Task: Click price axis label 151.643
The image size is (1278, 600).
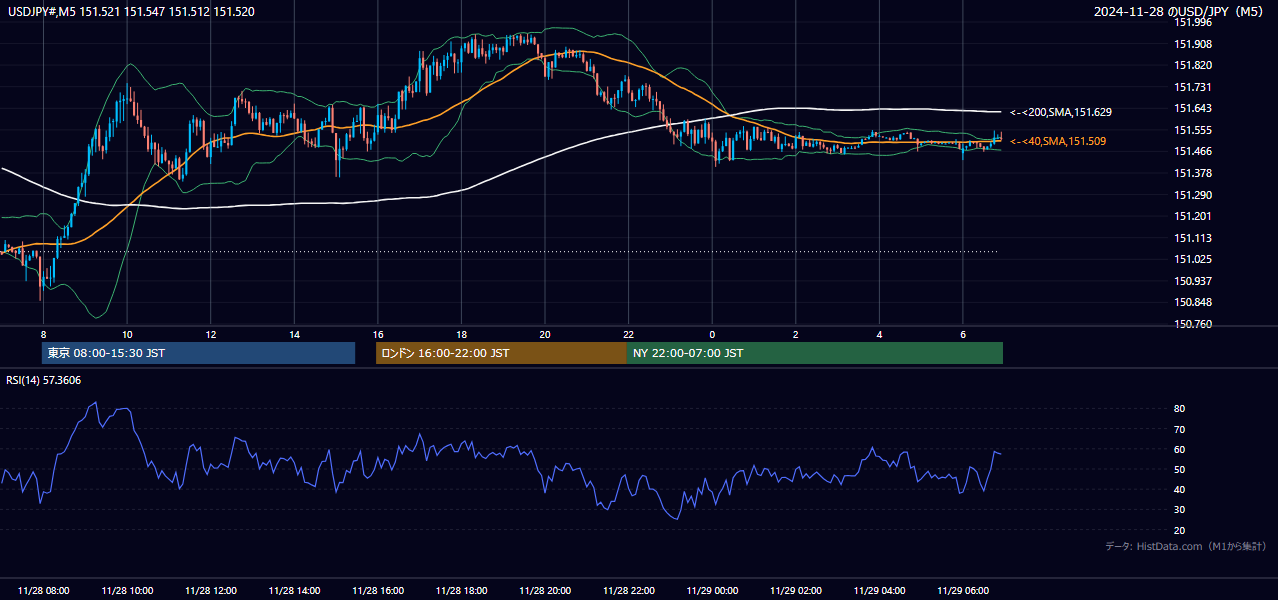Action: tap(1193, 108)
